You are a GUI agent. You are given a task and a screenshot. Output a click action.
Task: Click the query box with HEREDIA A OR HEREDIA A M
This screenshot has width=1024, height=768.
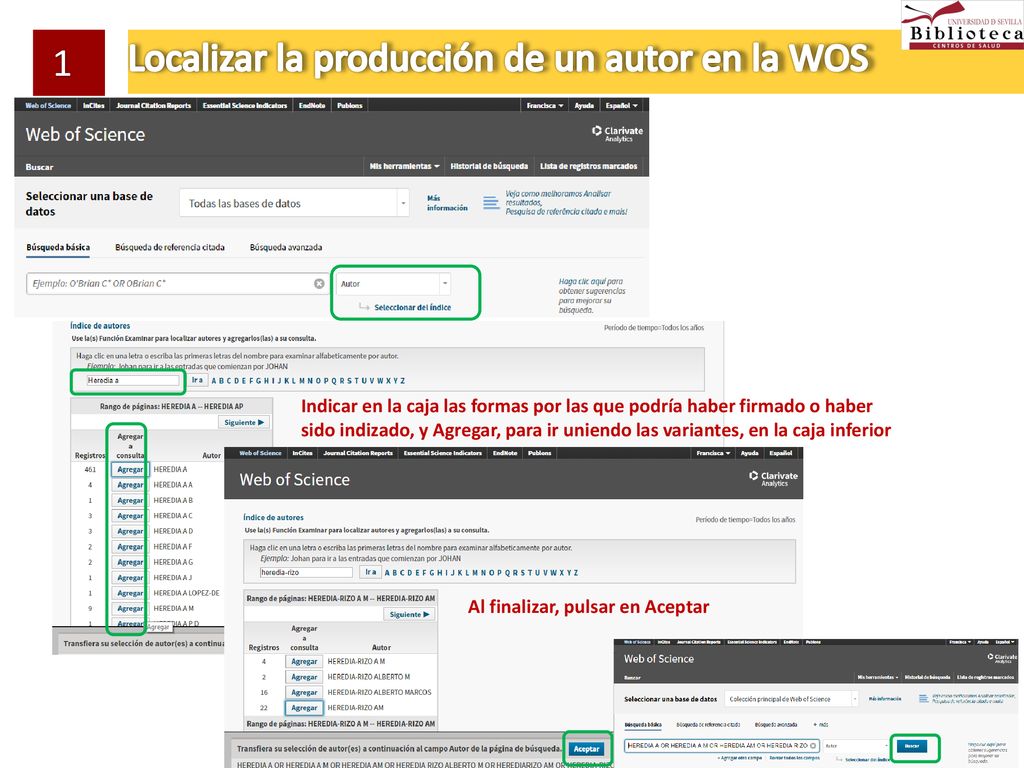[x=722, y=745]
